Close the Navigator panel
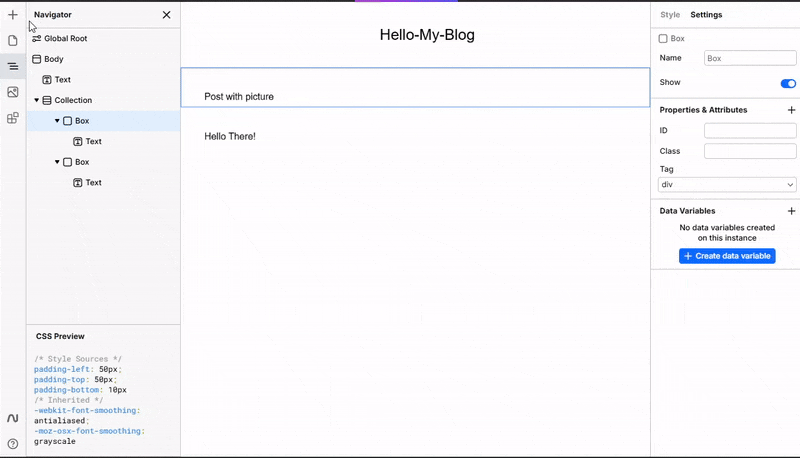The image size is (800, 458). [x=166, y=15]
